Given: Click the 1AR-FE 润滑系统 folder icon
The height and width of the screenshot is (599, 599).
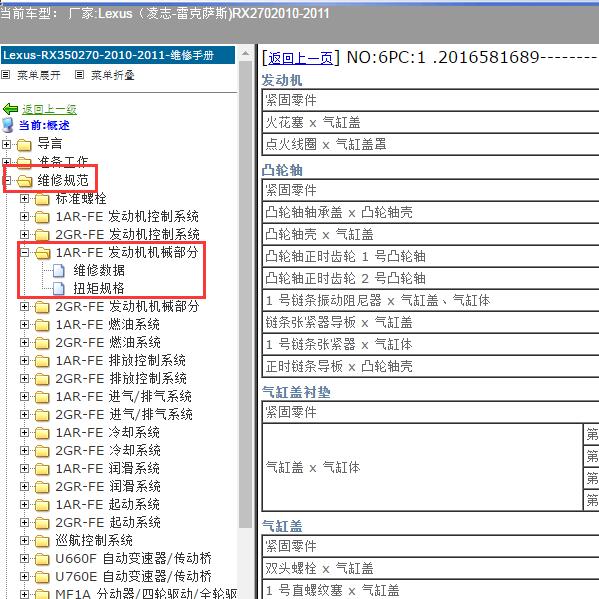Looking at the screenshot, I should (42, 469).
